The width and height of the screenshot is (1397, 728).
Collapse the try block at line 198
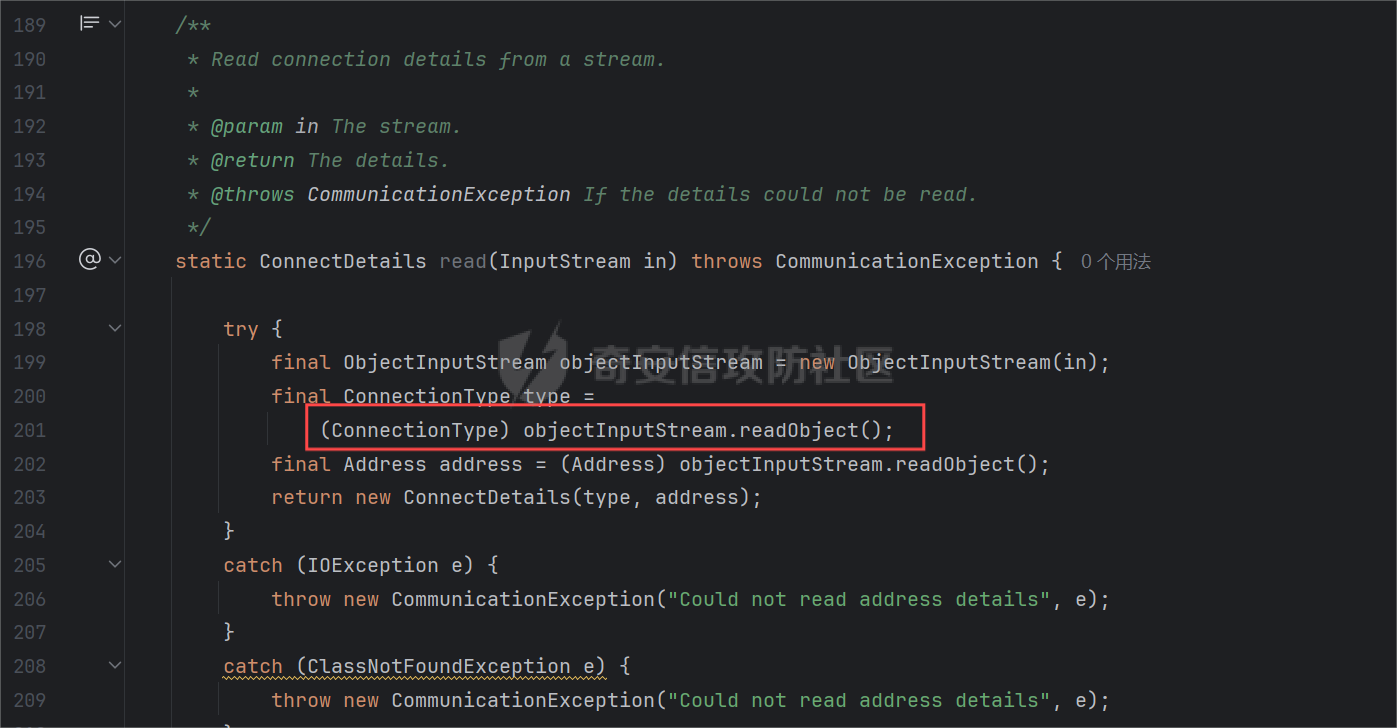point(115,328)
